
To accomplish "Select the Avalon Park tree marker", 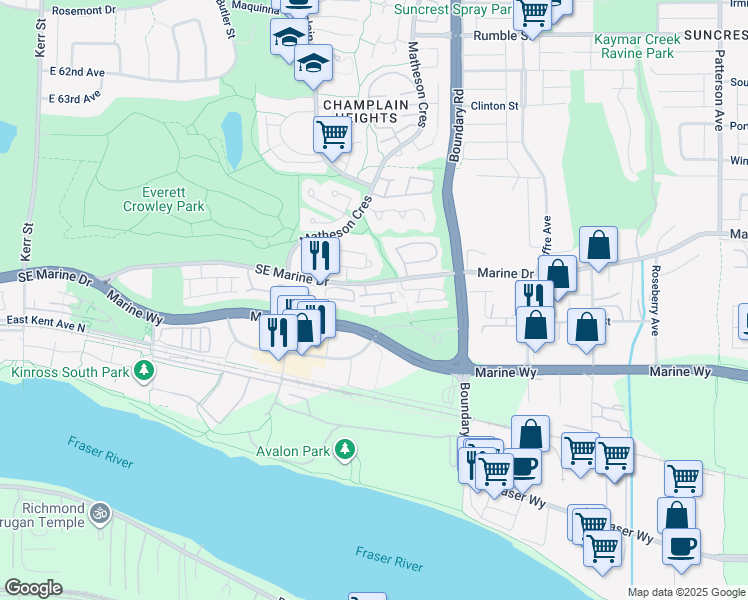I will coord(345,450).
